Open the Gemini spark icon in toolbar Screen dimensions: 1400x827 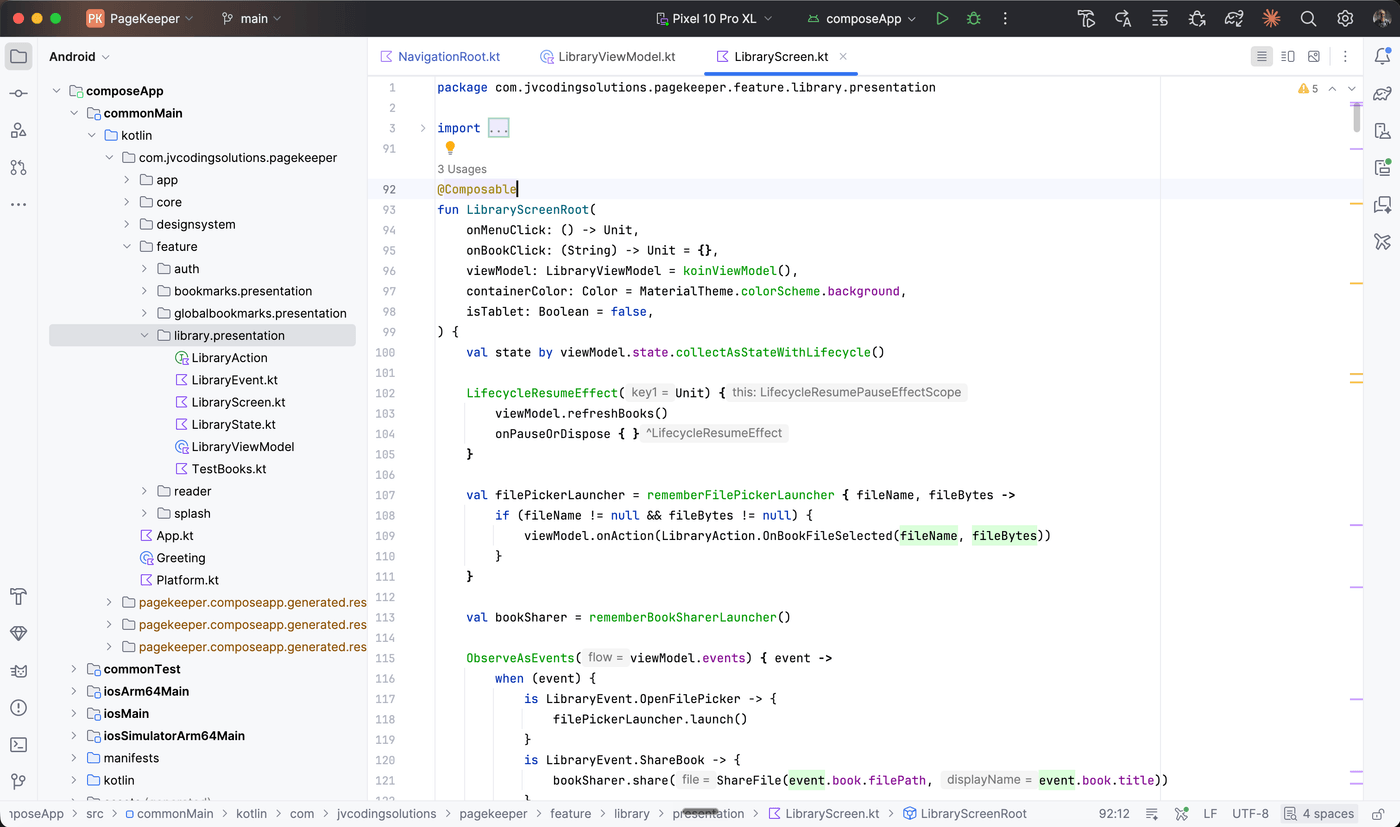tap(1271, 18)
